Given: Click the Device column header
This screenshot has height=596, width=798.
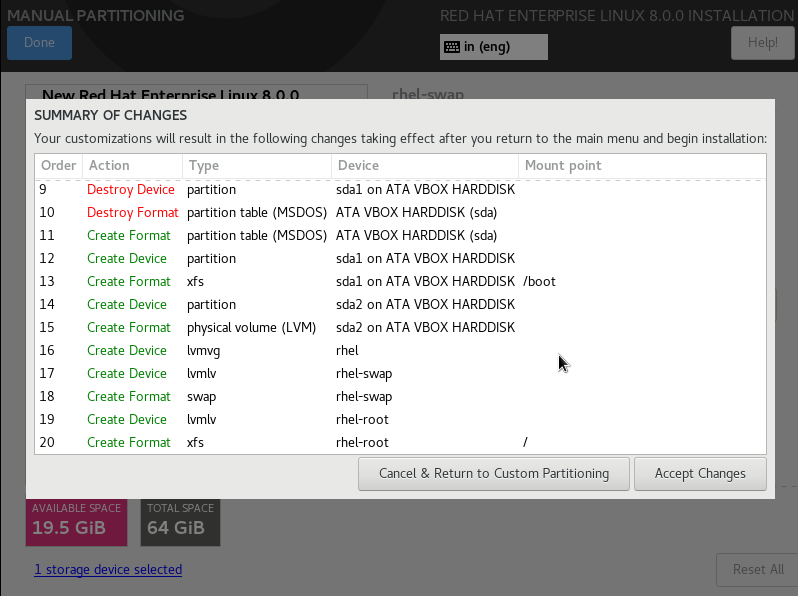Looking at the screenshot, I should (x=425, y=166).
